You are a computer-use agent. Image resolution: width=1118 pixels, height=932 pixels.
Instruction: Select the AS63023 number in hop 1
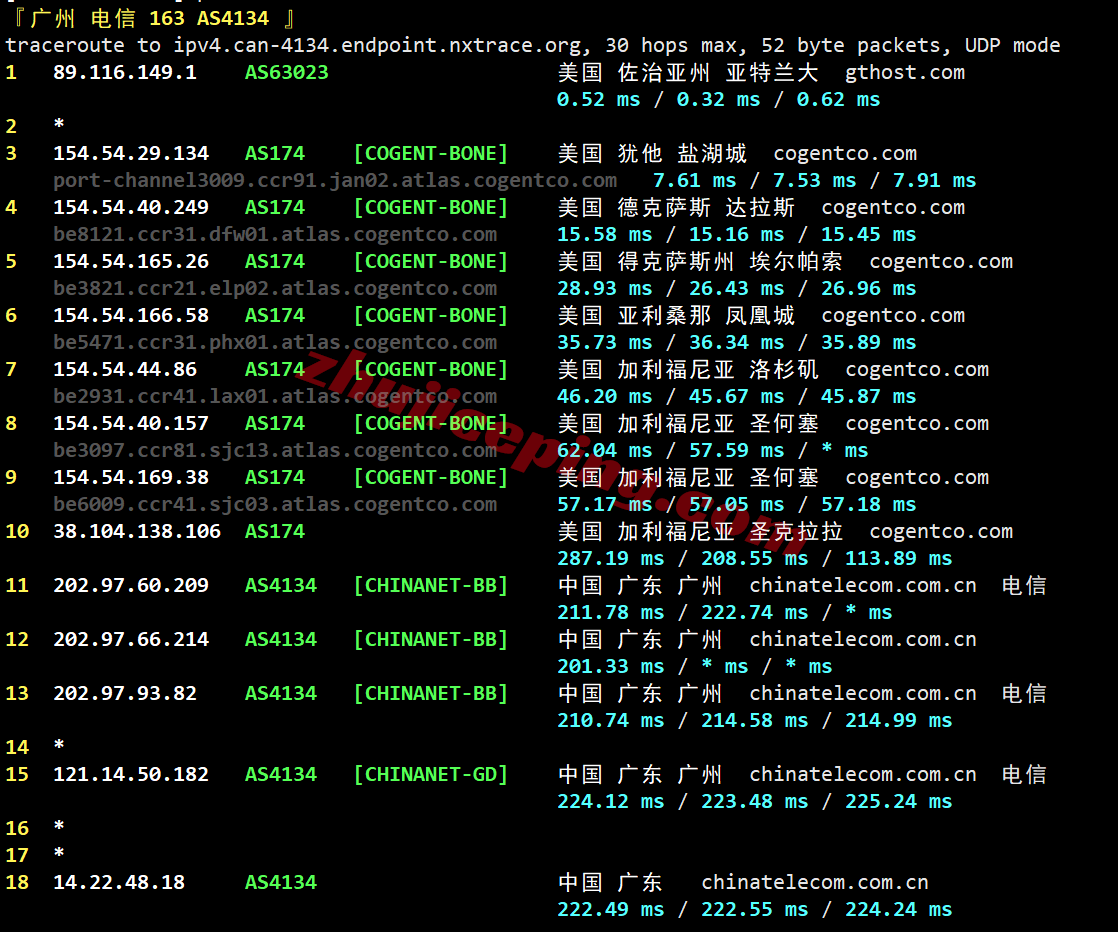[287, 73]
